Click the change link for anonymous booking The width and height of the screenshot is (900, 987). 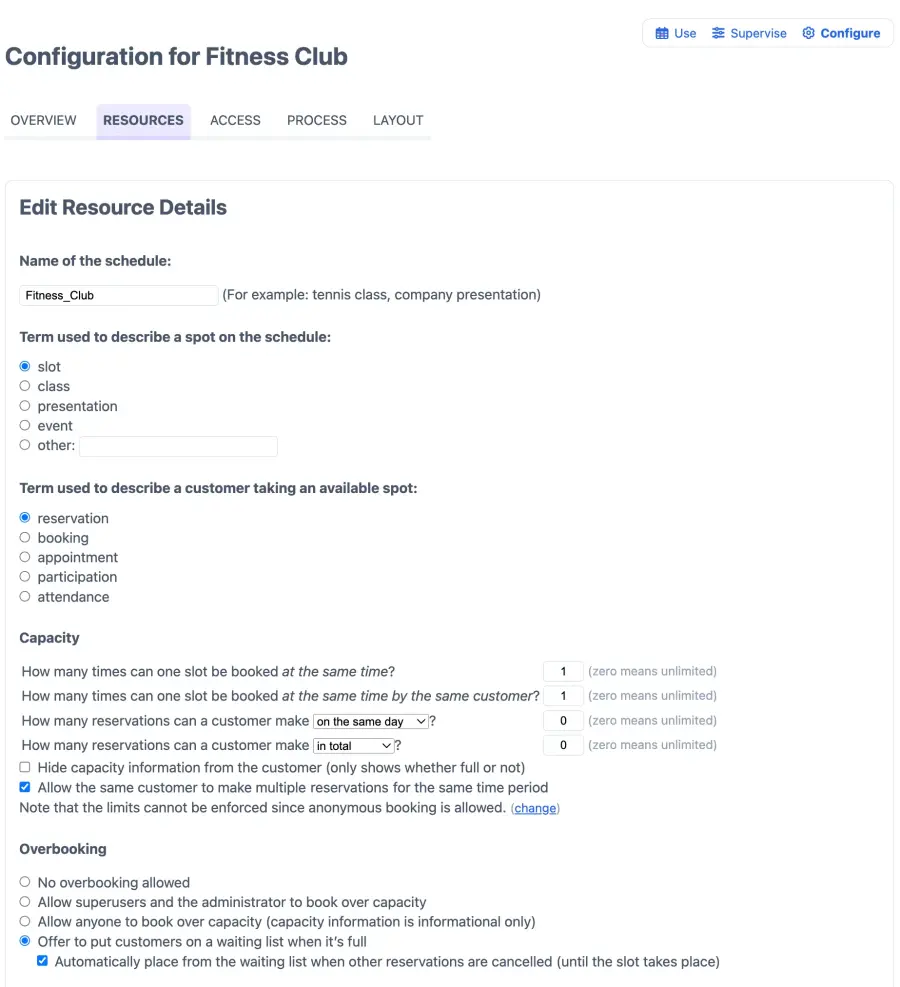click(x=535, y=808)
